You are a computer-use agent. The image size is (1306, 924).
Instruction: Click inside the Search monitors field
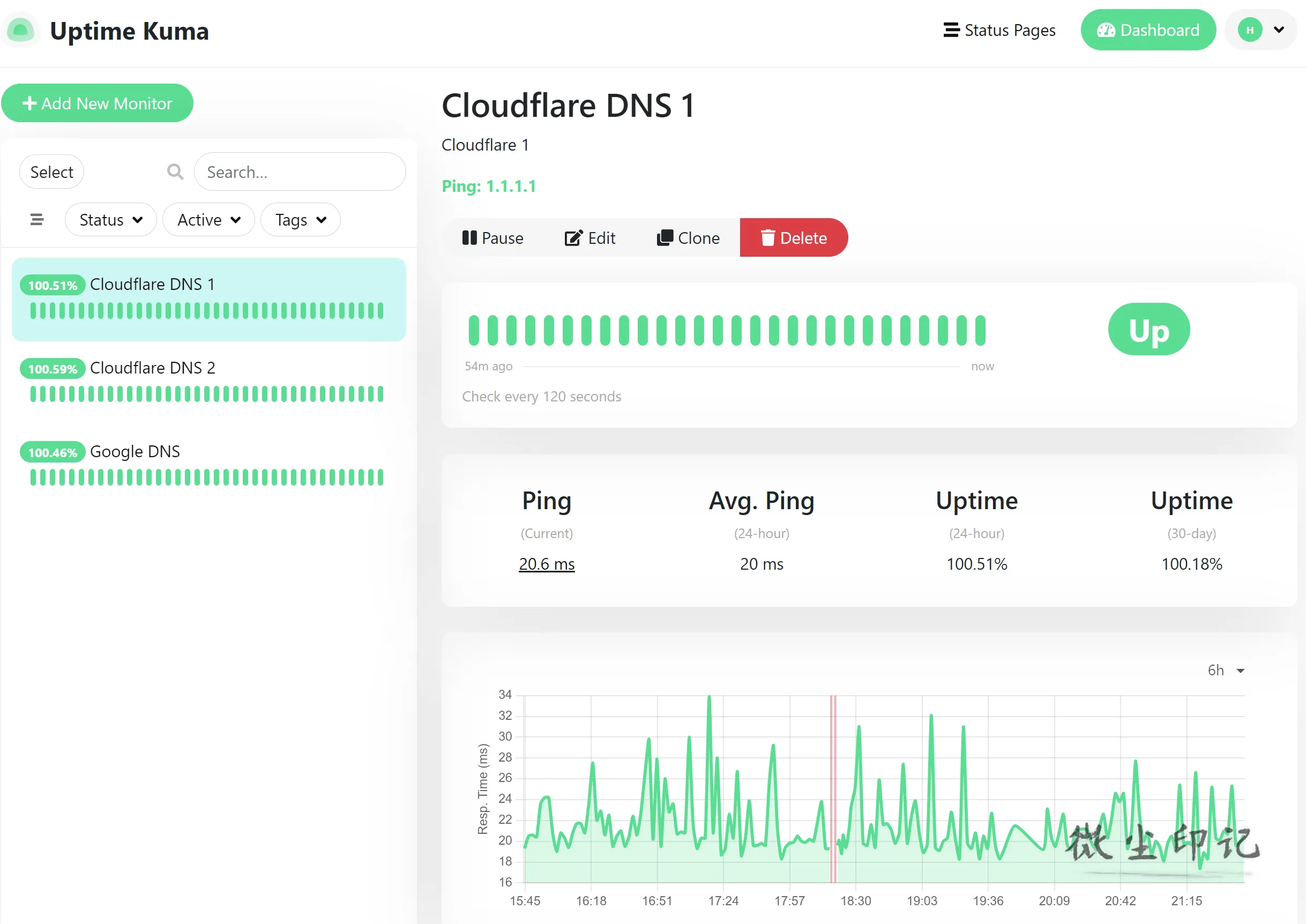coord(300,172)
